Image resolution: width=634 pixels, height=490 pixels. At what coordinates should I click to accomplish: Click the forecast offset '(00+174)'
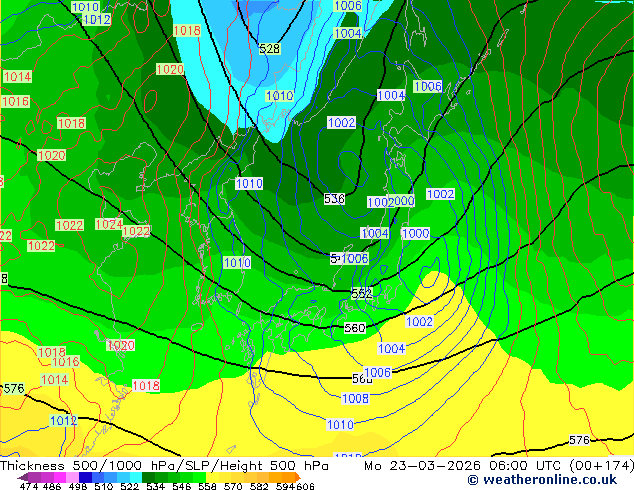pyautogui.click(x=602, y=466)
